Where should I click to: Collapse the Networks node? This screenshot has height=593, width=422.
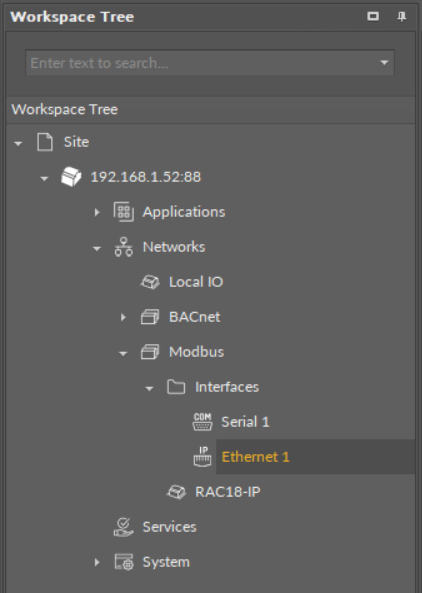tap(97, 248)
